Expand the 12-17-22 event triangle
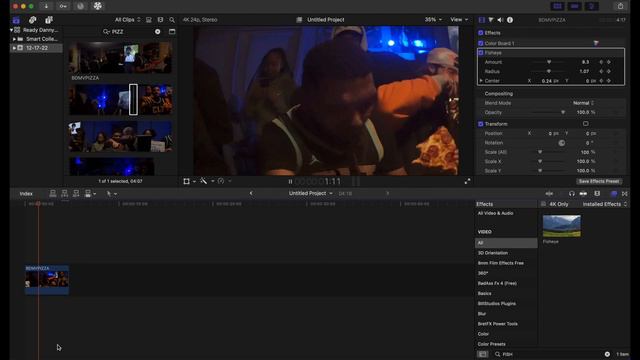640x360 pixels. (14, 48)
